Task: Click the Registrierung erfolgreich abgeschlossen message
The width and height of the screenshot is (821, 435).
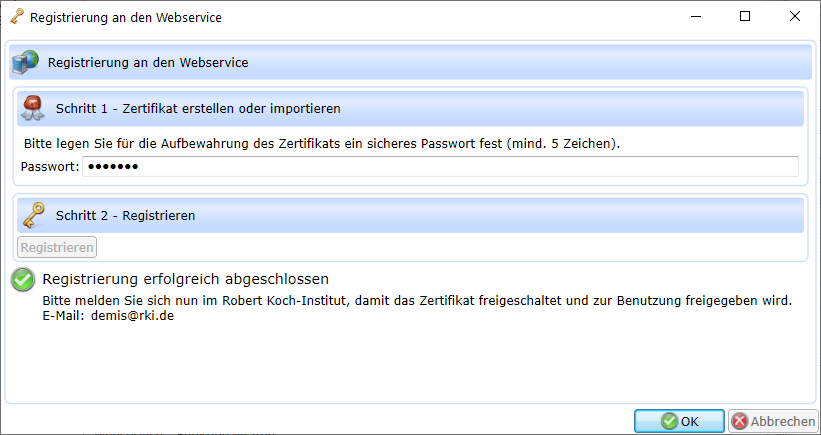Action: click(x=186, y=279)
